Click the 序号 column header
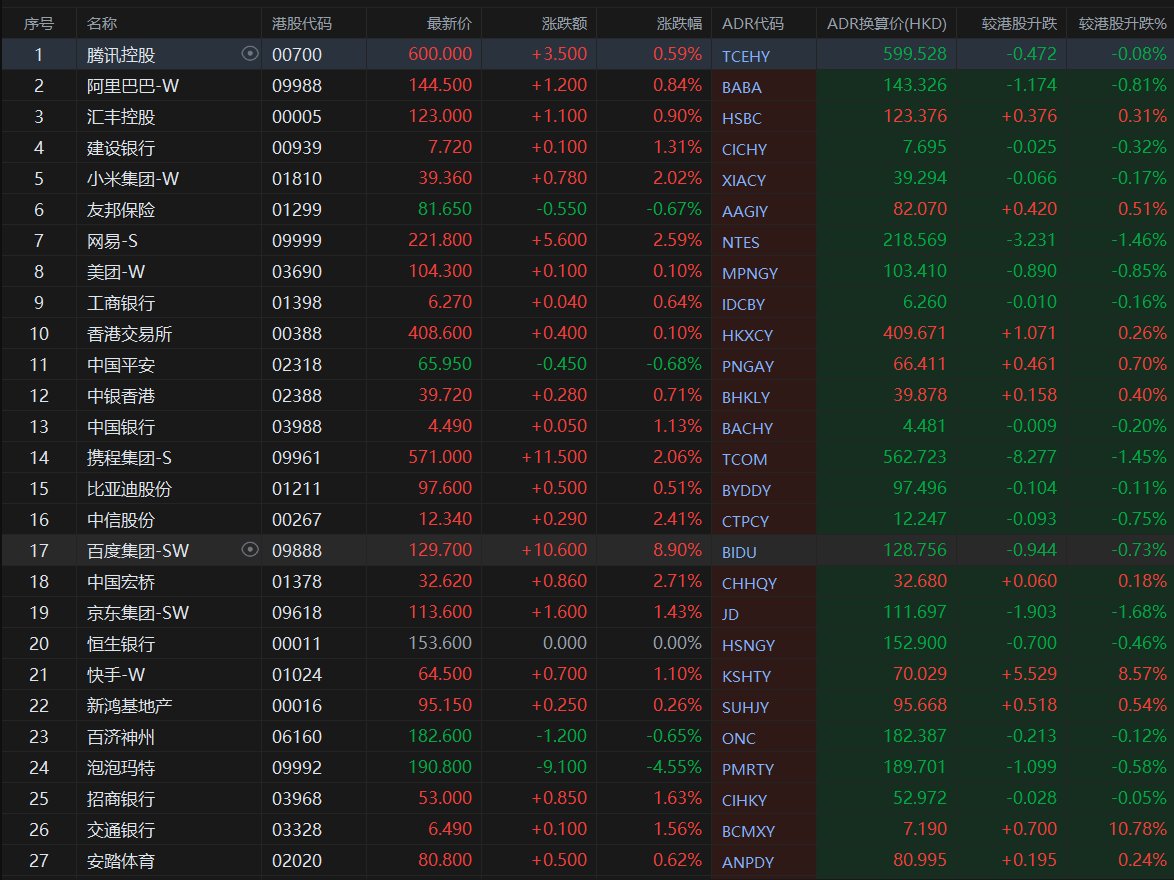 38,23
